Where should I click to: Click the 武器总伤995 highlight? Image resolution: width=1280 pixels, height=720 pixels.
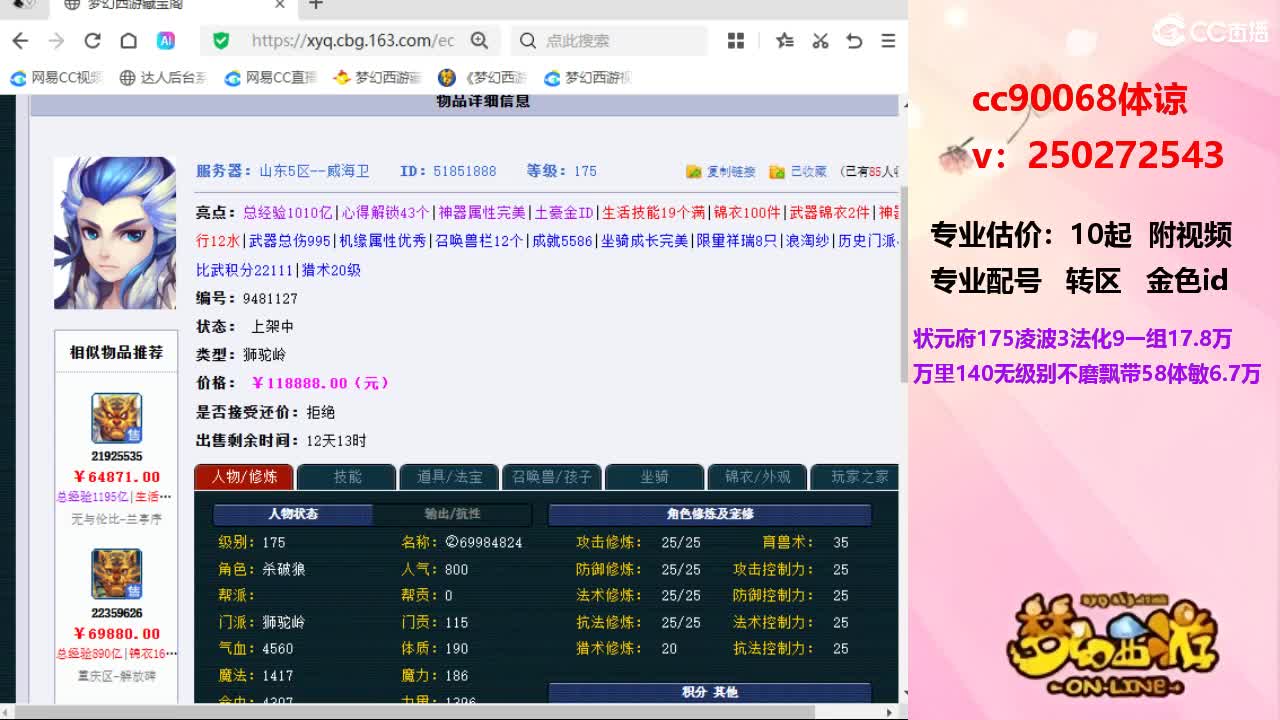289,241
